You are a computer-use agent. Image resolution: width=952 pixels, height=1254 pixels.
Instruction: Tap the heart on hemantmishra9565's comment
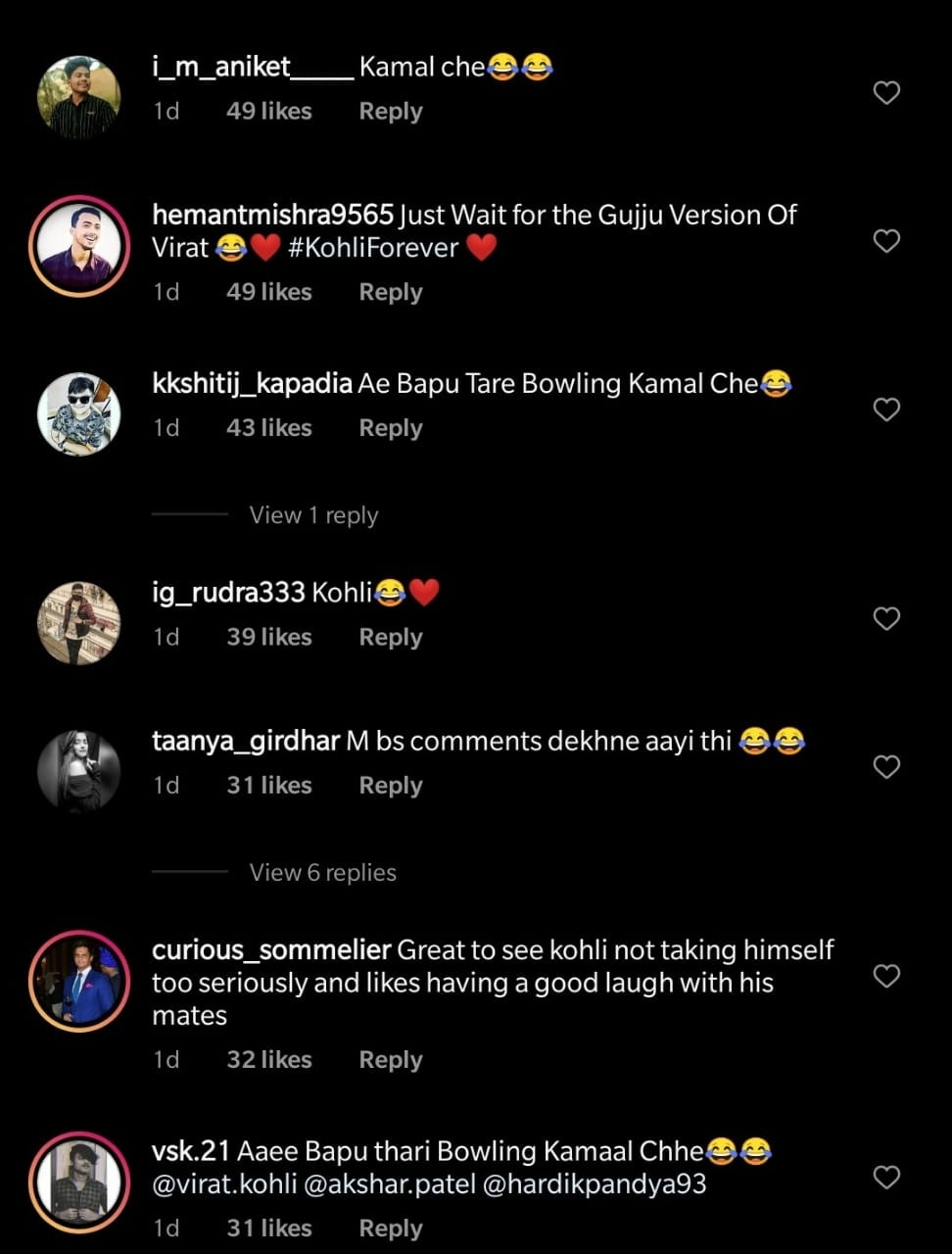886,241
